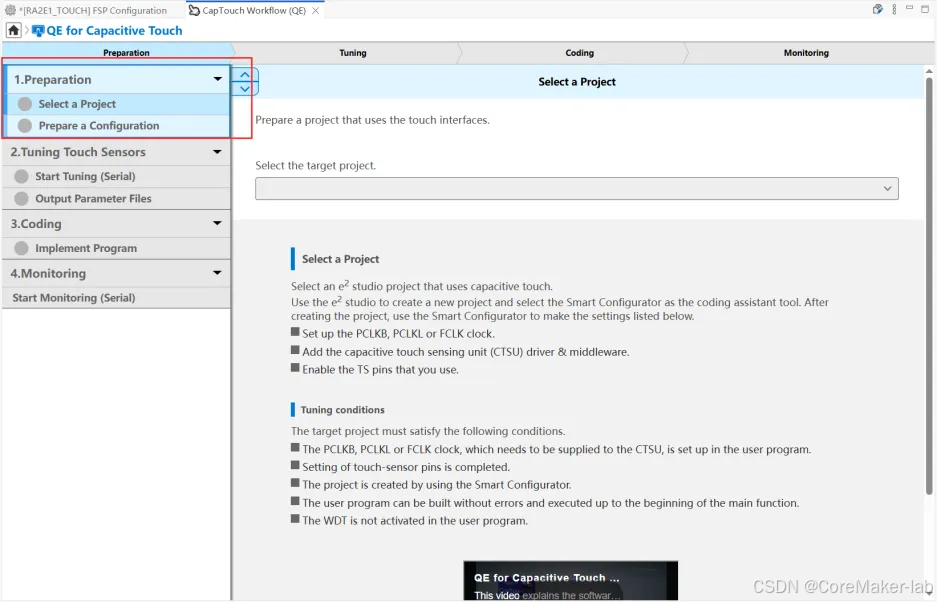The image size is (937, 602).
Task: Select the 'Output Parameter Files' step
Action: [x=116, y=198]
